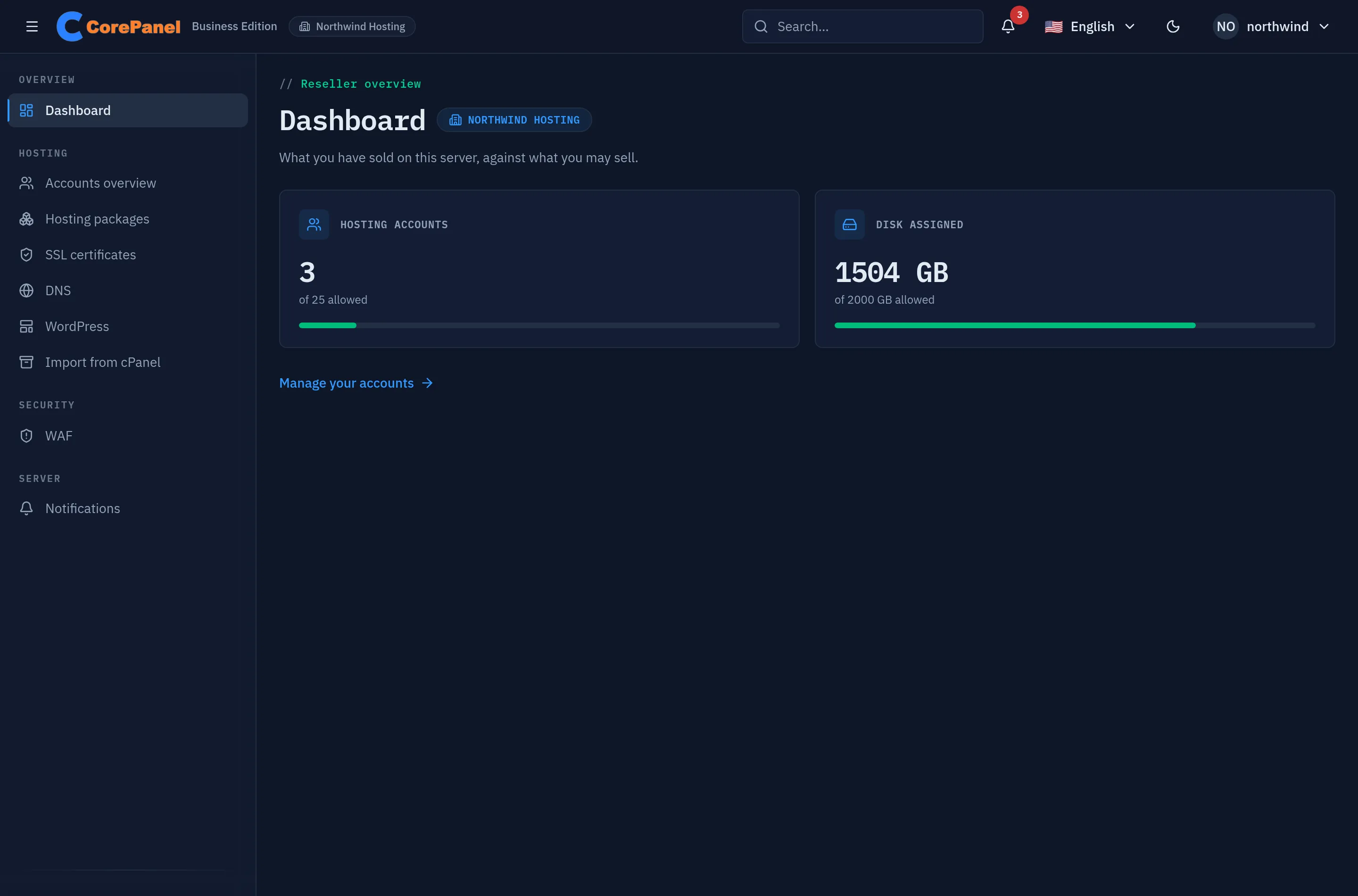The image size is (1358, 896).
Task: Switch to dark mode with the moon icon
Action: pyautogui.click(x=1173, y=26)
